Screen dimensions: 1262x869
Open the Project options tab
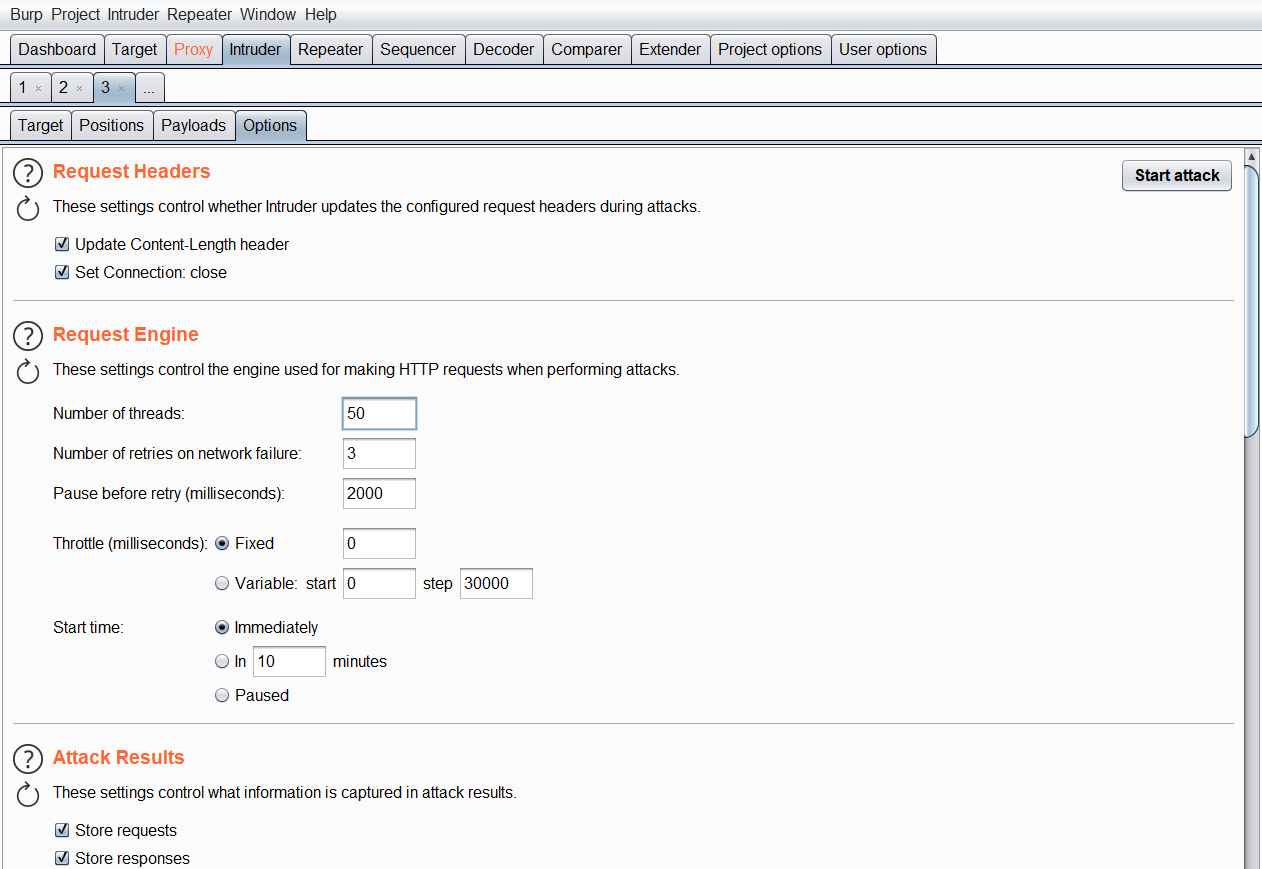pos(770,49)
